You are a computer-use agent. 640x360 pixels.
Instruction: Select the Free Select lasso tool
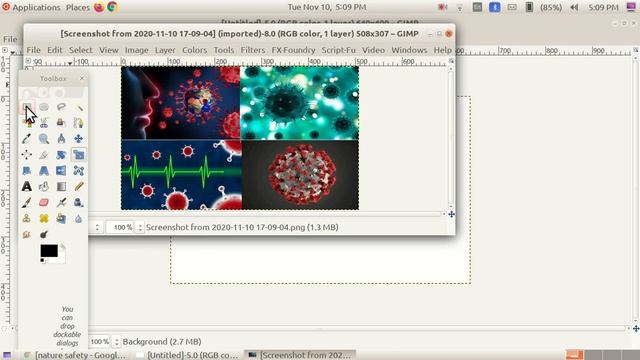coord(61,107)
